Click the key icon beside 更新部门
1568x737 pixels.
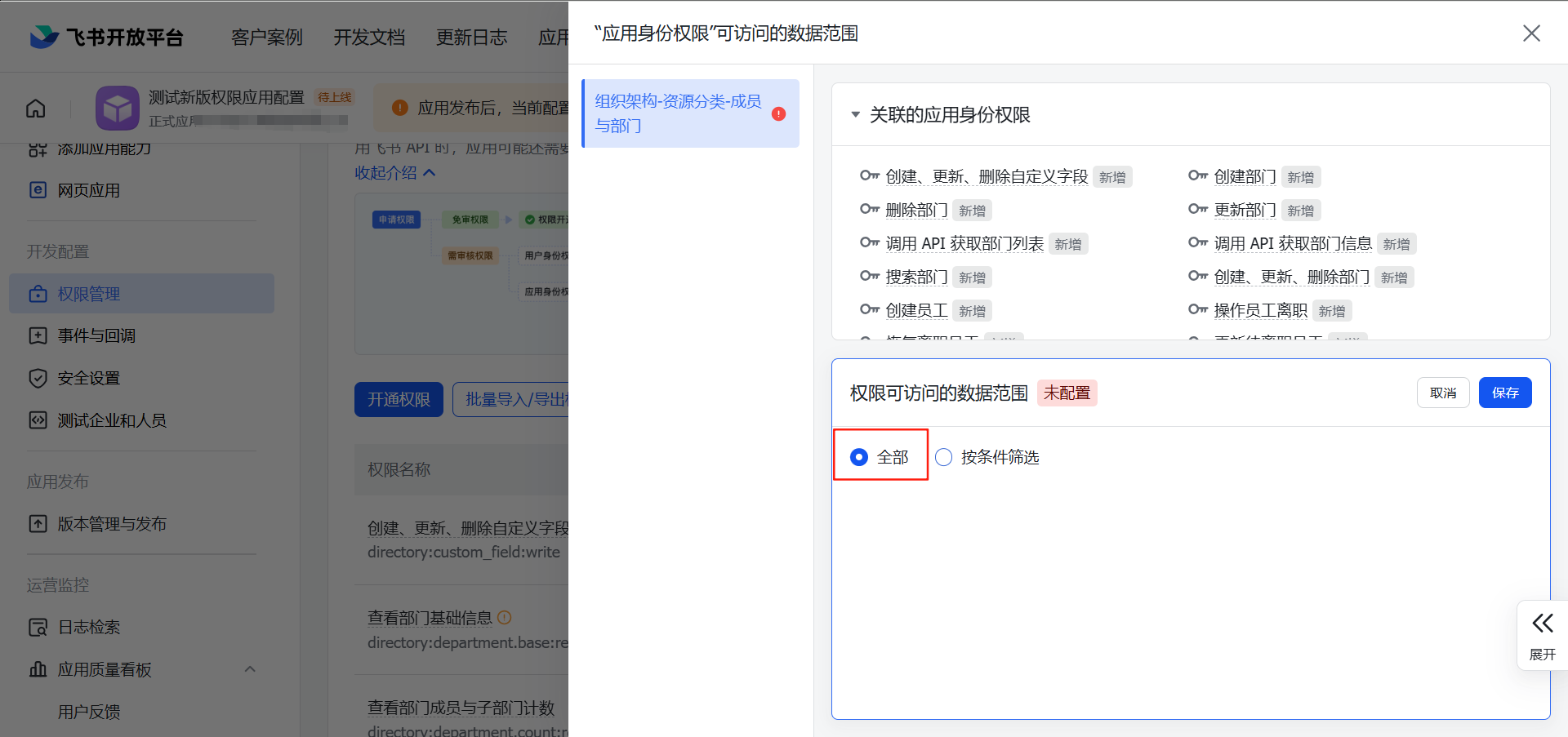point(1198,209)
